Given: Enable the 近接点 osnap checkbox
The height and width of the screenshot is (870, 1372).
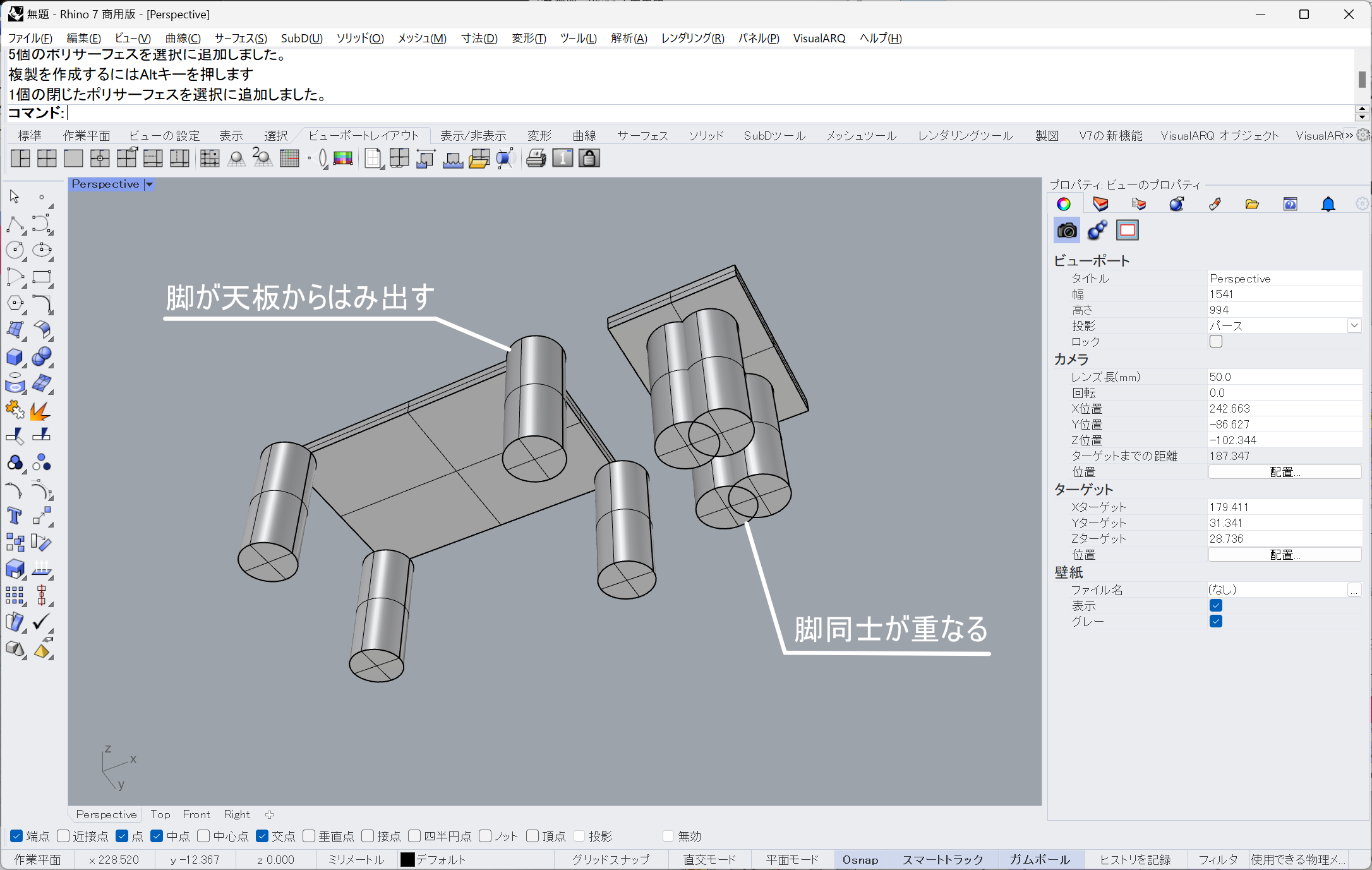Looking at the screenshot, I should (x=63, y=836).
